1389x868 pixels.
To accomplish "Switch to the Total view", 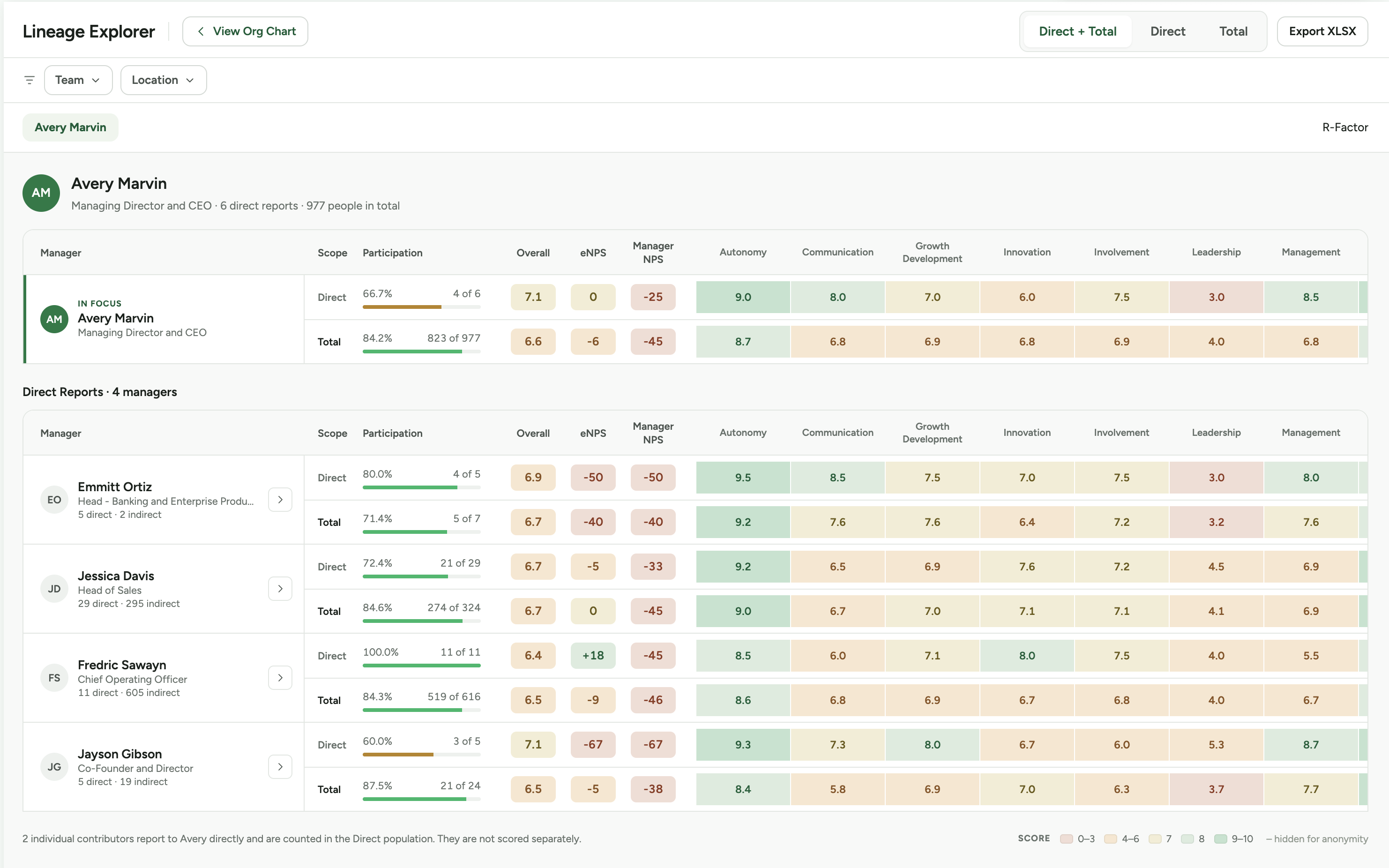I will [1233, 31].
